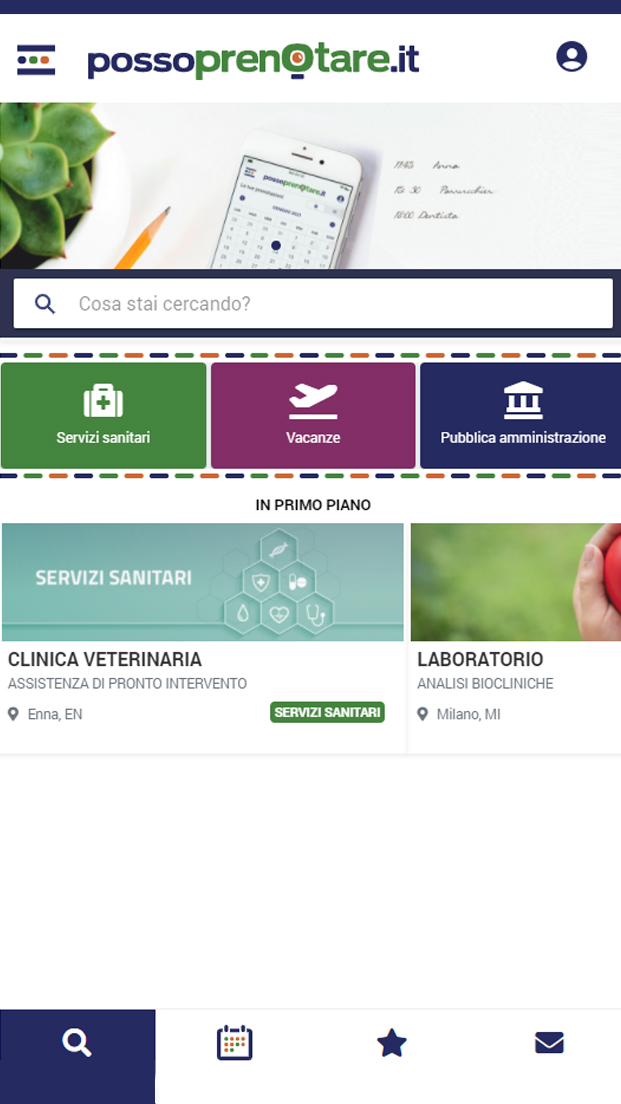The width and height of the screenshot is (621, 1104).
Task: Select the Vacanze category tile
Action: (313, 415)
